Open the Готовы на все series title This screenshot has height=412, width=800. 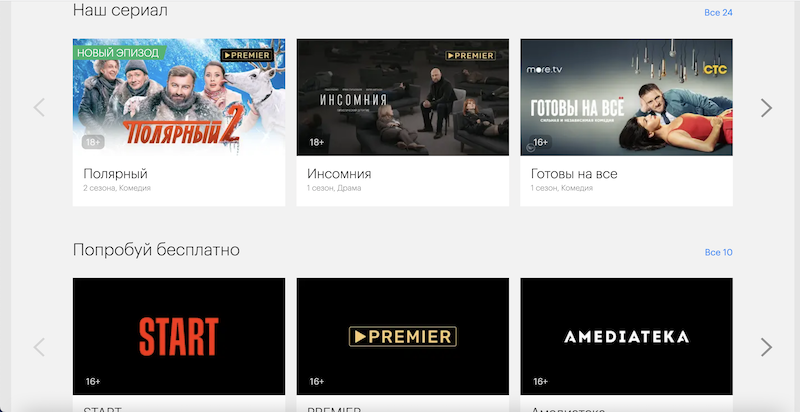[x=574, y=174]
